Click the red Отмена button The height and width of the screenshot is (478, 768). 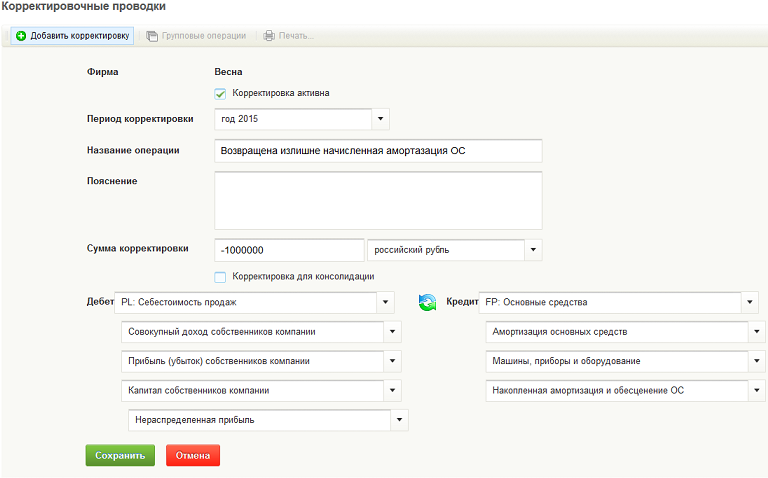pos(193,455)
